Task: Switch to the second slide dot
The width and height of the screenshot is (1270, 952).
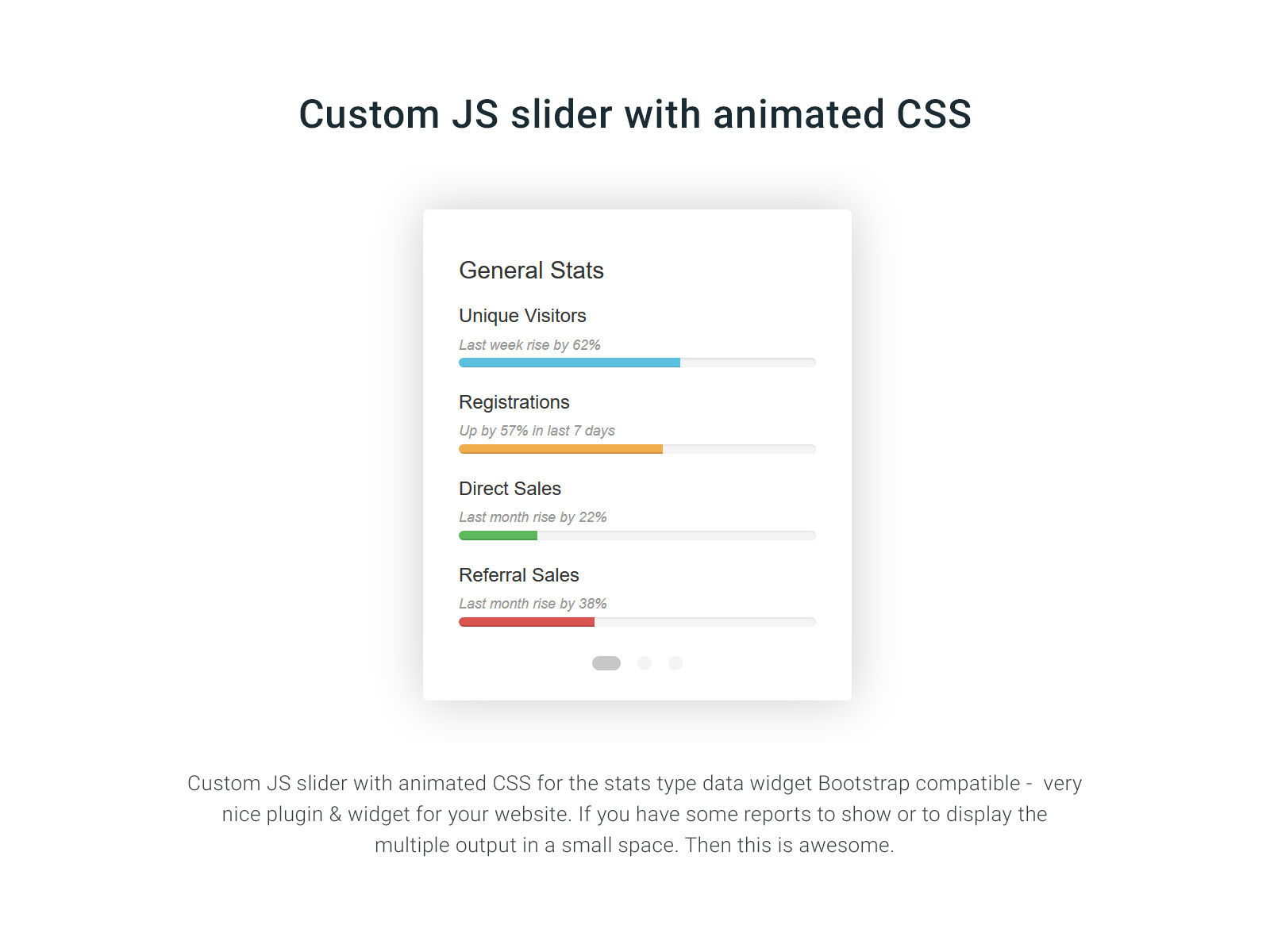Action: [x=645, y=663]
